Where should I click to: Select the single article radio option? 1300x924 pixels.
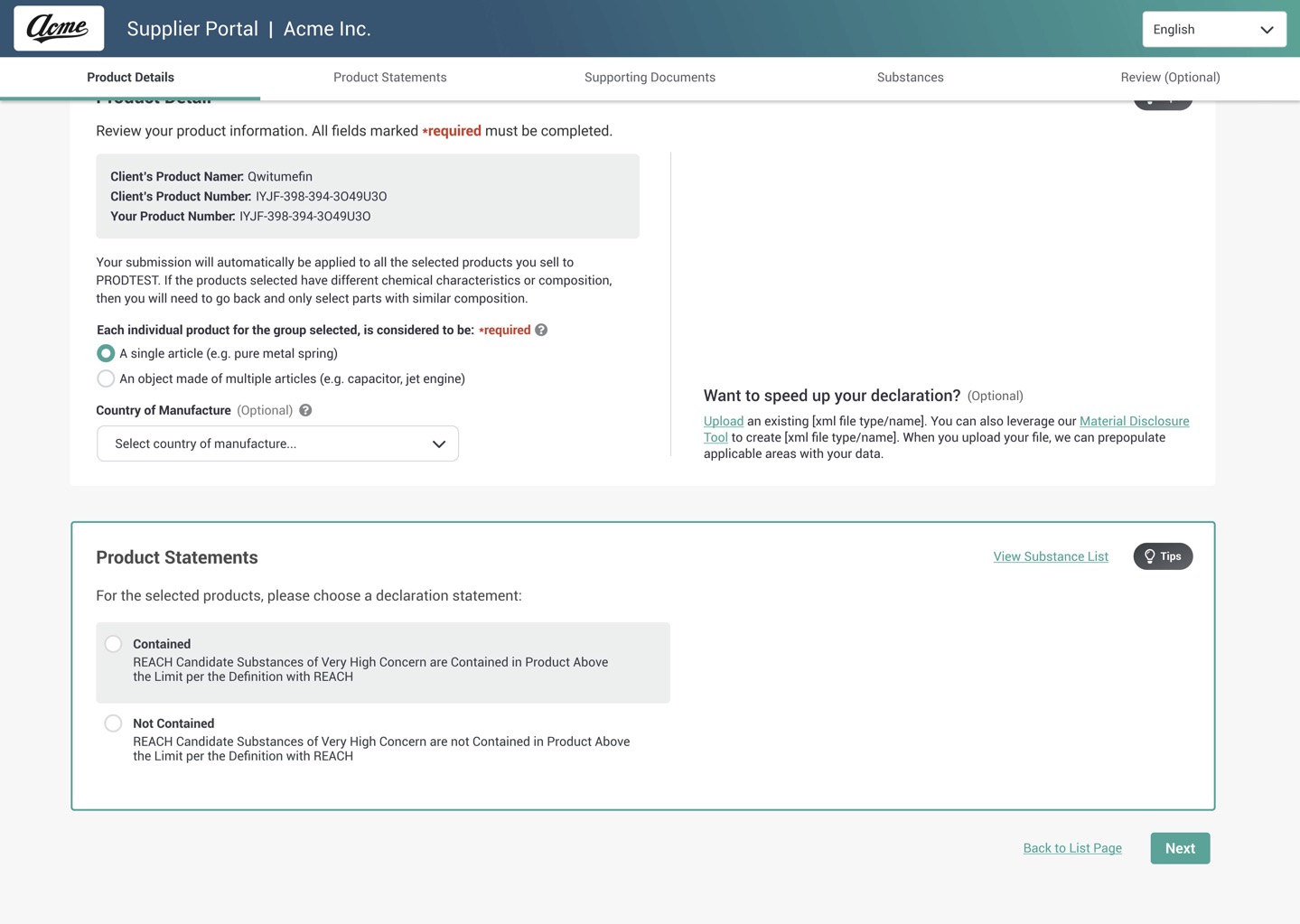pos(106,353)
